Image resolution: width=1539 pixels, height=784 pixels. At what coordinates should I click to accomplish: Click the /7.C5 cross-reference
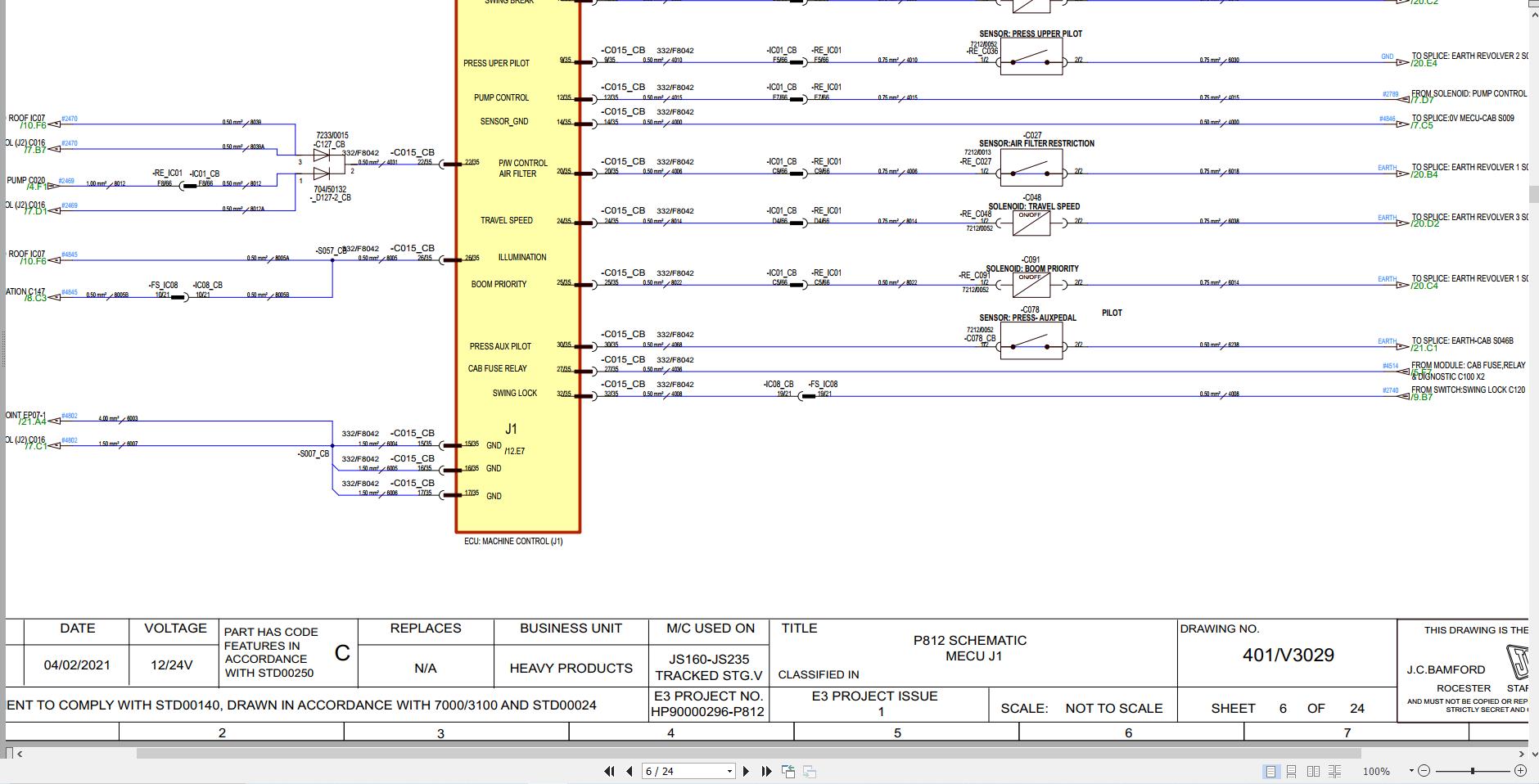click(1423, 125)
